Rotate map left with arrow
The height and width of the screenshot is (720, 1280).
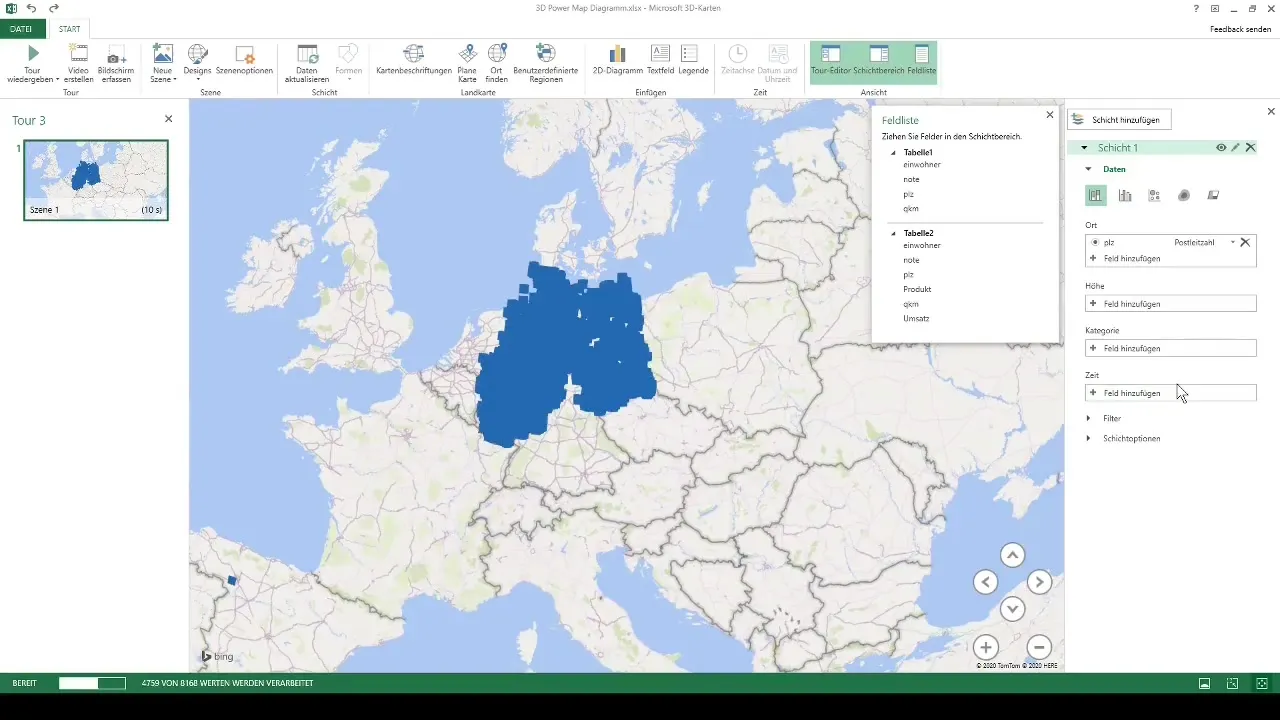point(985,582)
